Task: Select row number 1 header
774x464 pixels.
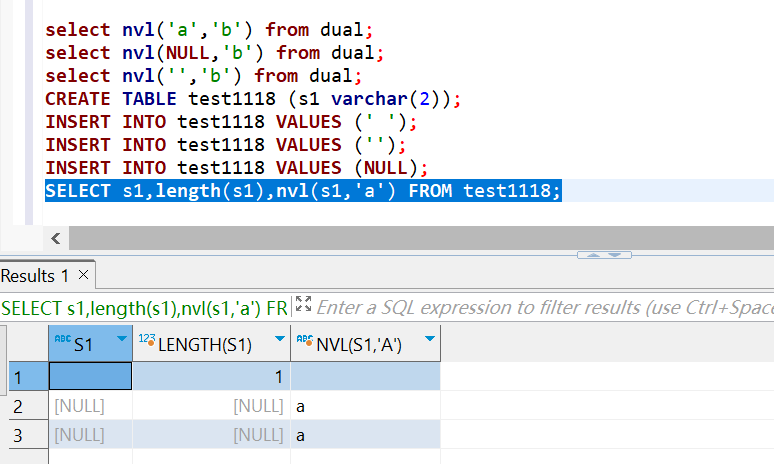Action: tap(23, 377)
